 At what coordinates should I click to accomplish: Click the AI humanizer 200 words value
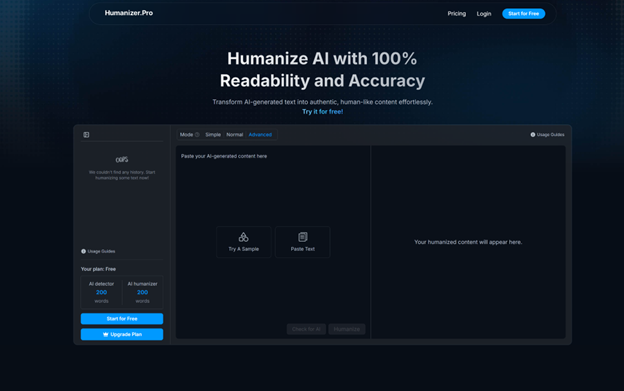[142, 292]
